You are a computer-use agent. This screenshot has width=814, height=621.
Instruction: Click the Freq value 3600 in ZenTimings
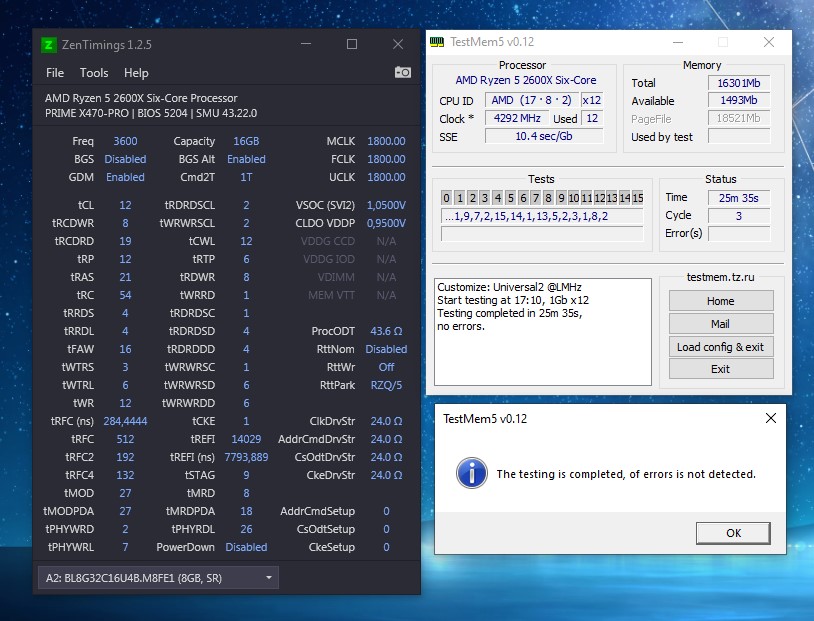click(x=125, y=141)
